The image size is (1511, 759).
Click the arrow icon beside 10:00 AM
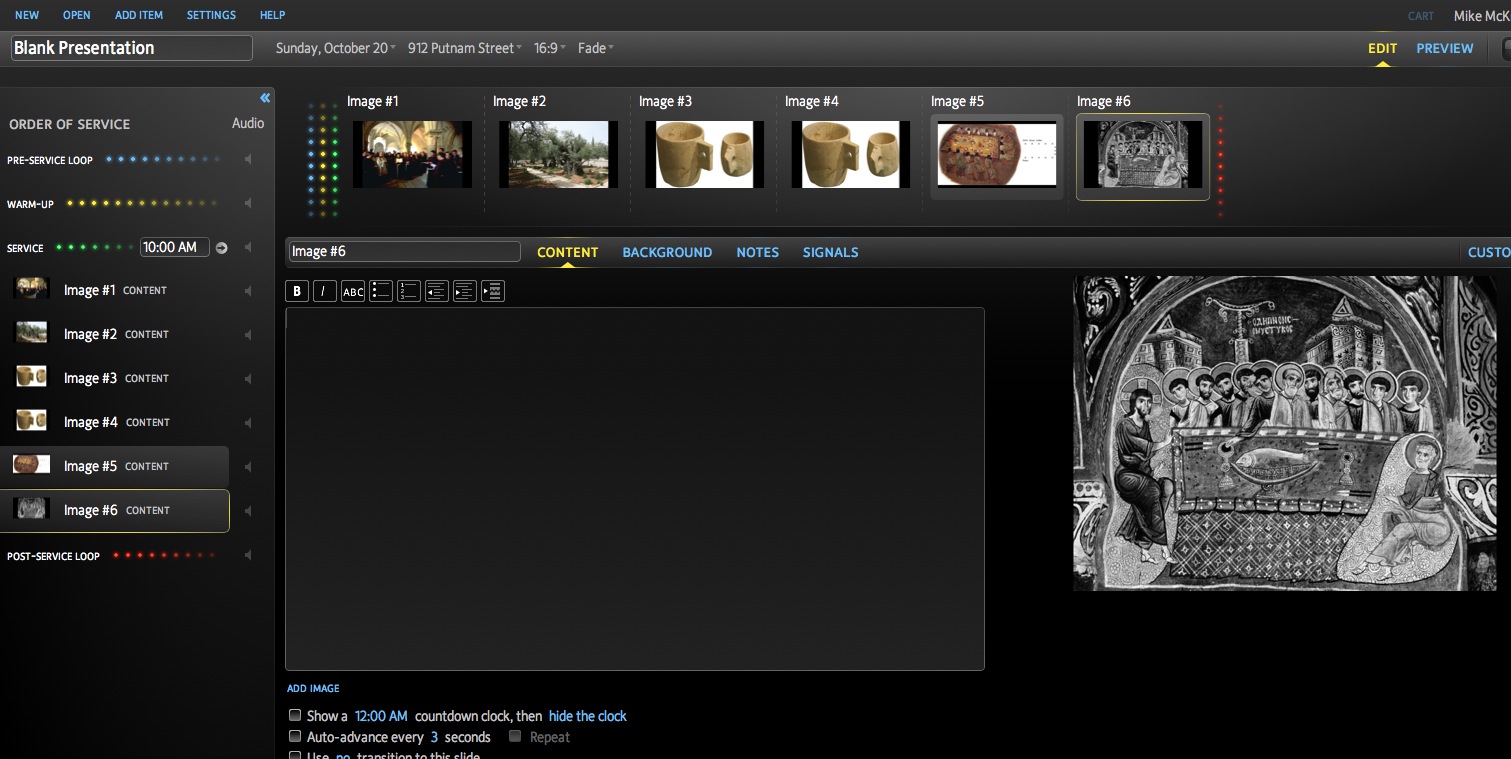tap(222, 248)
